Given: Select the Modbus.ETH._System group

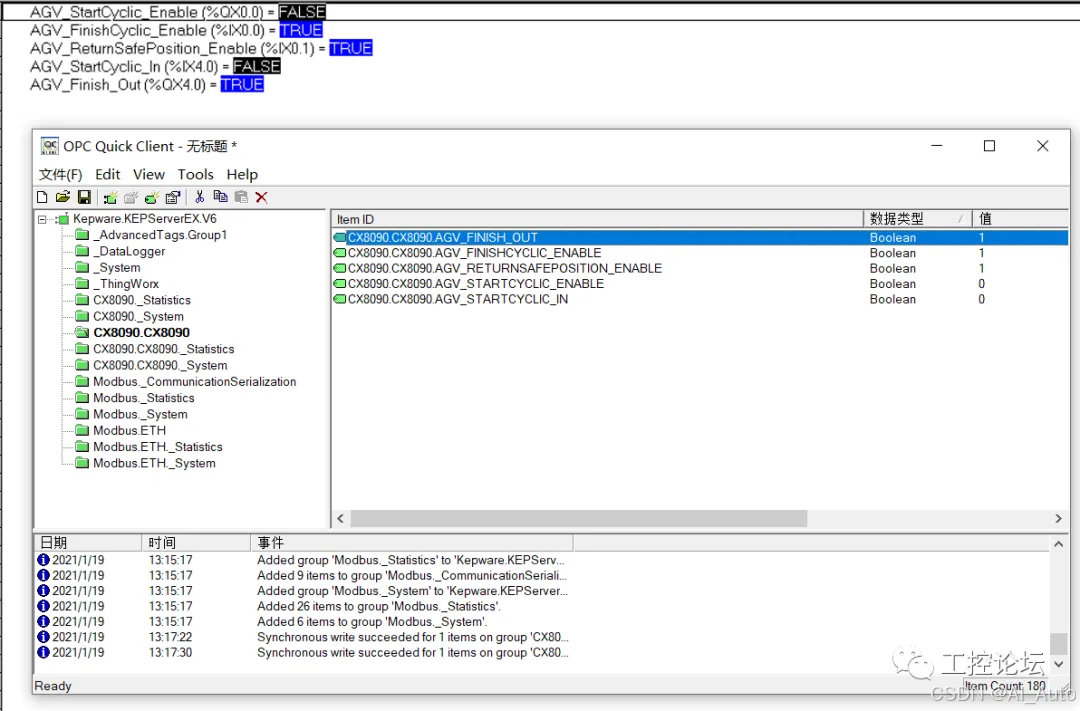Looking at the screenshot, I should 154,464.
